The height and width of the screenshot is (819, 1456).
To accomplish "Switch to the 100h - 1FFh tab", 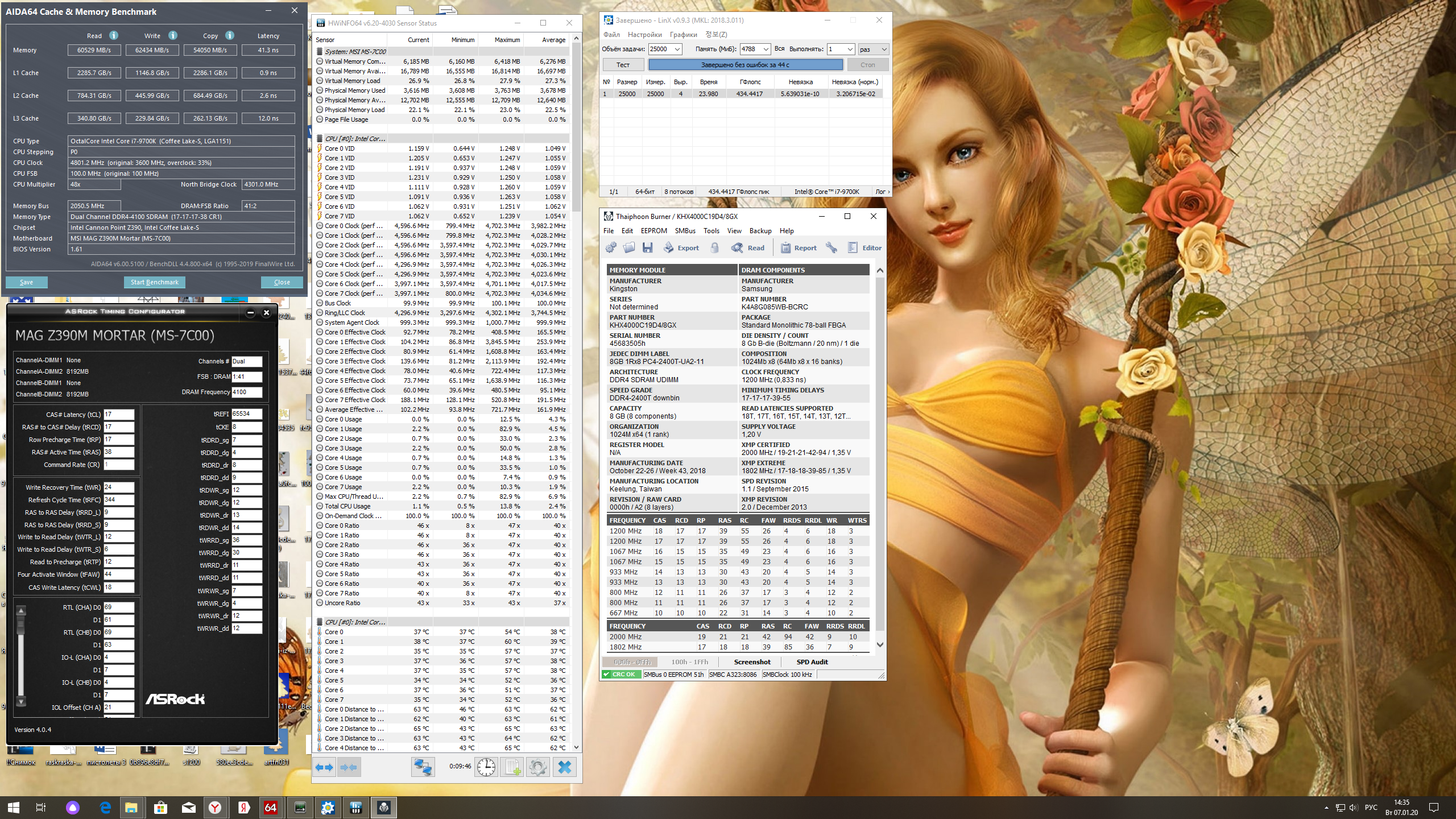I will (x=689, y=662).
